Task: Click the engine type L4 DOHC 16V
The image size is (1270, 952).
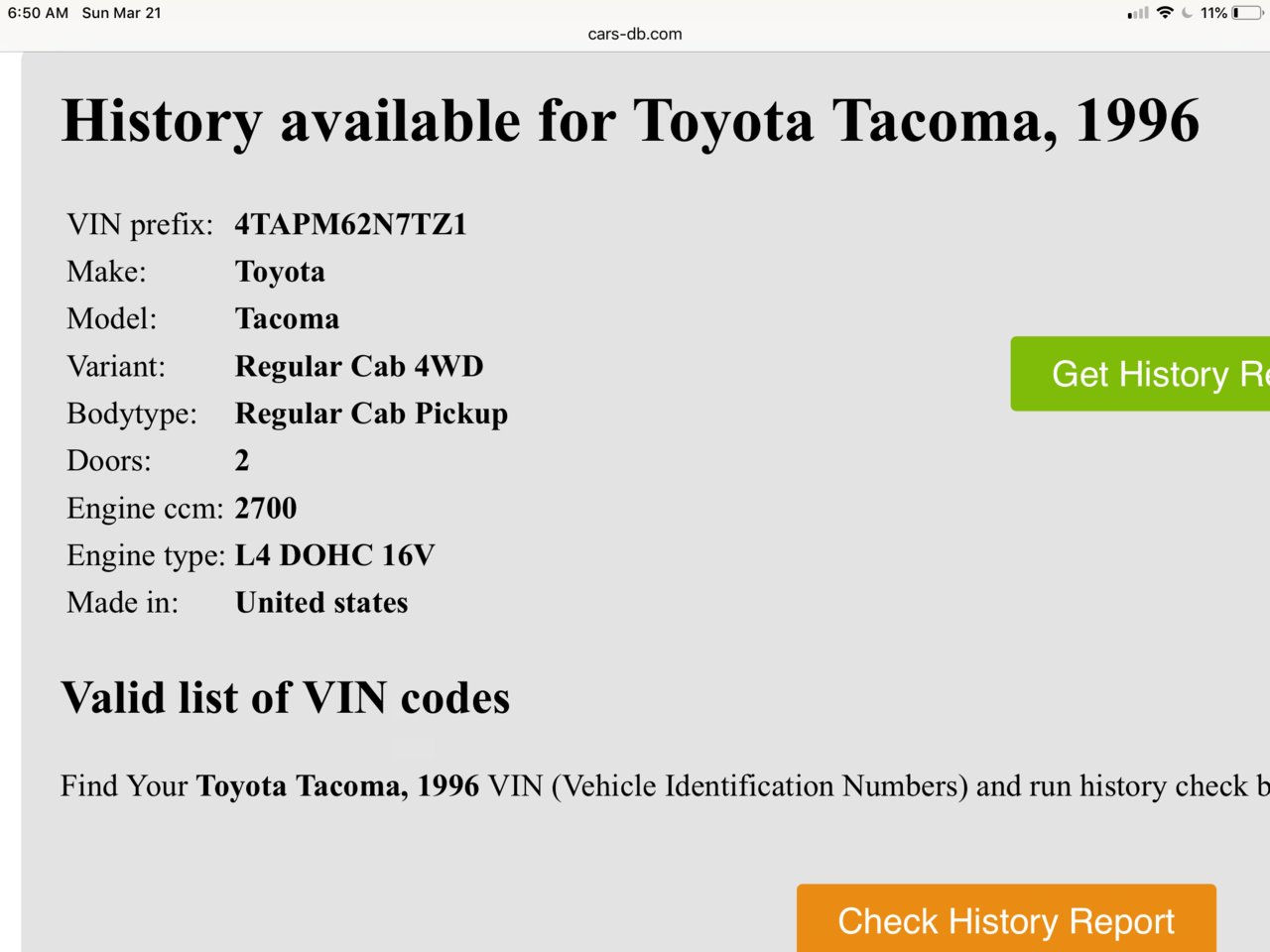Action: (x=334, y=555)
